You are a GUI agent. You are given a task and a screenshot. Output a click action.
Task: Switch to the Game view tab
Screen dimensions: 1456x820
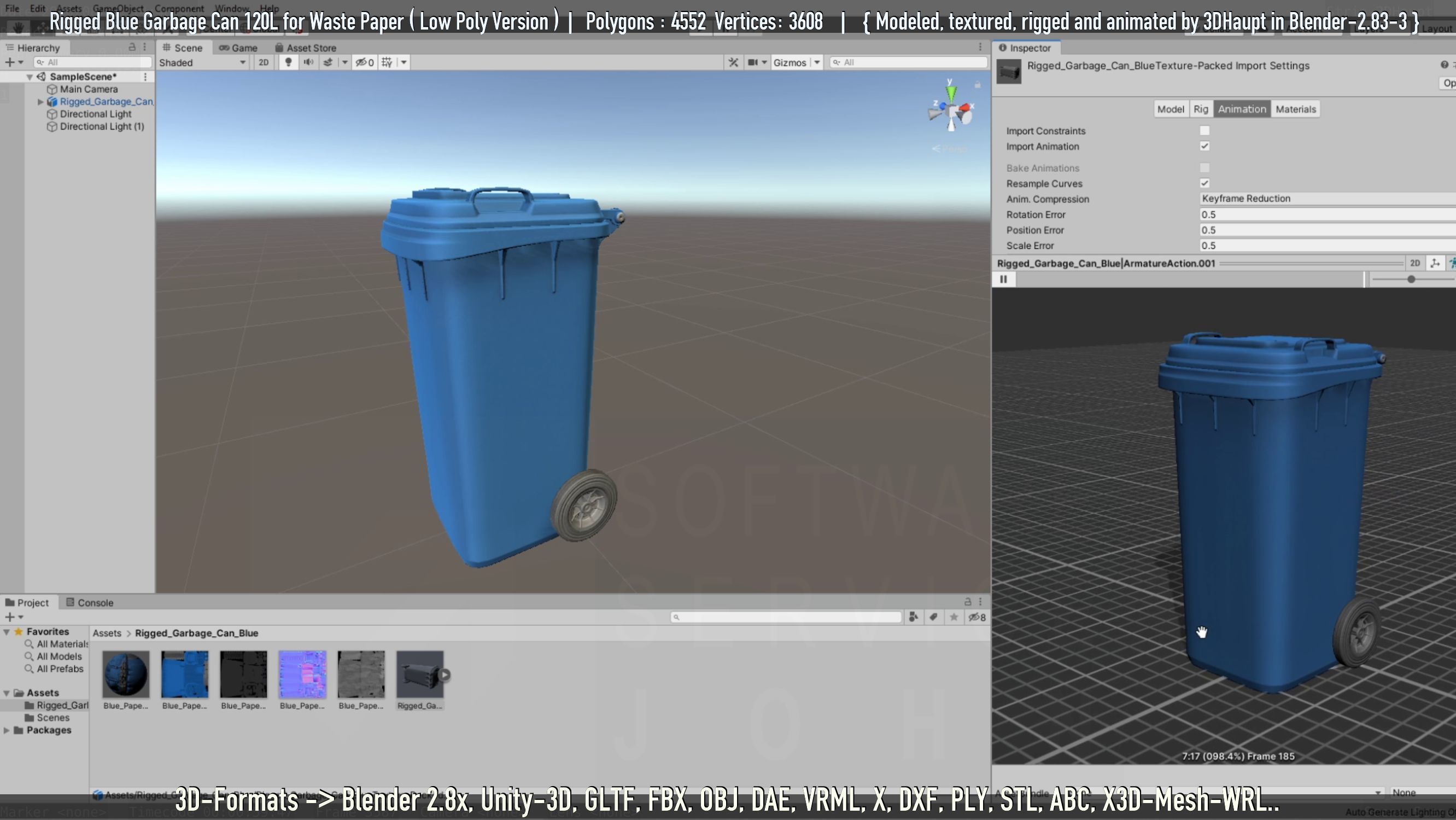coord(238,48)
